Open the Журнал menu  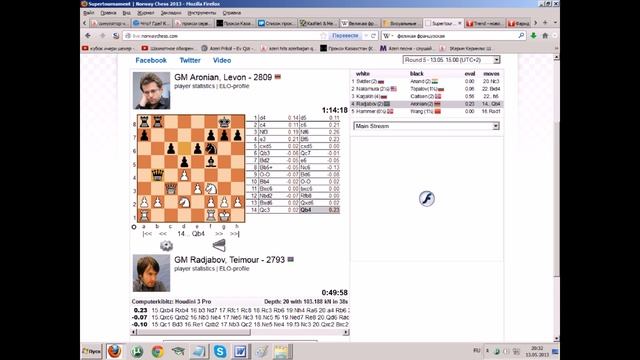146,13
